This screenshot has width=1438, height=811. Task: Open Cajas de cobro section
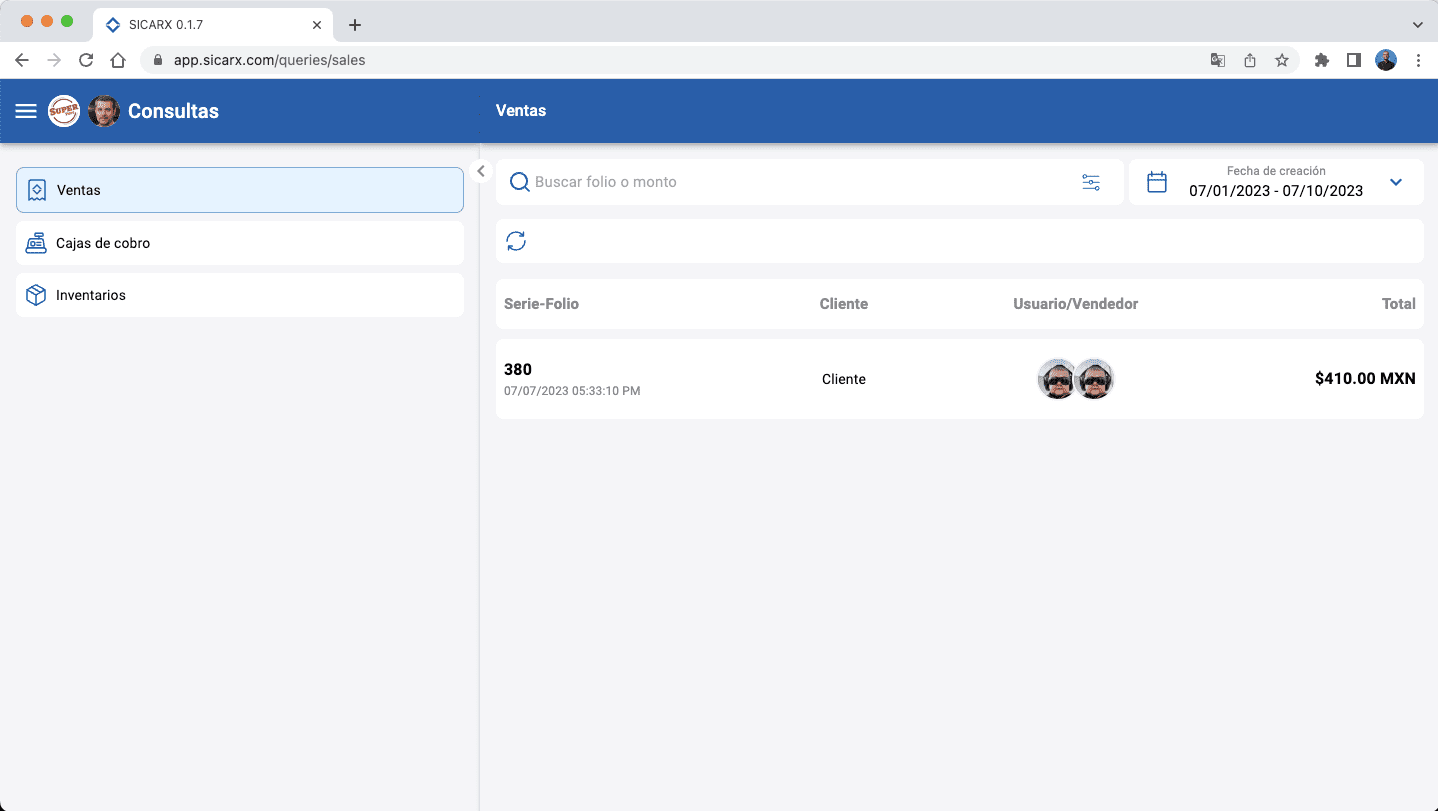(x=240, y=243)
